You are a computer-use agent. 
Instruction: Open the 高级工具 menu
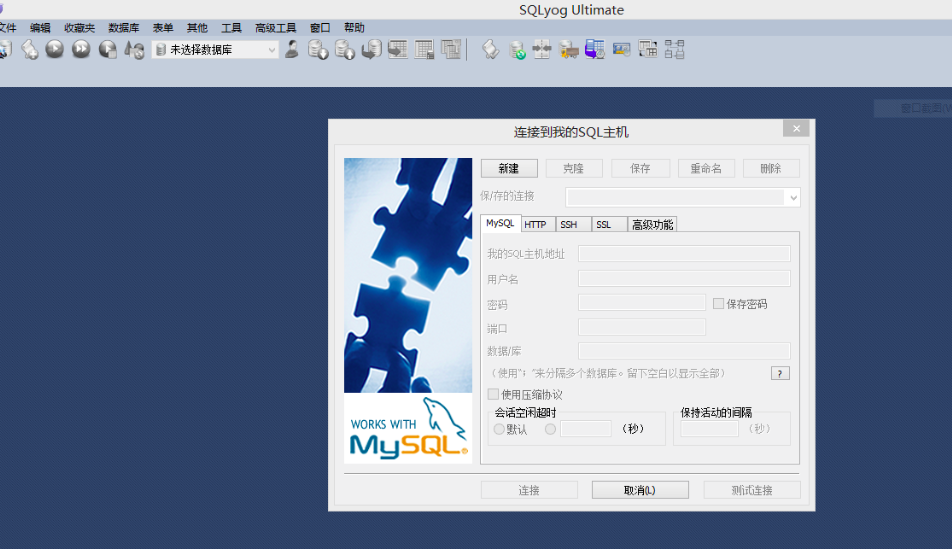[x=276, y=27]
